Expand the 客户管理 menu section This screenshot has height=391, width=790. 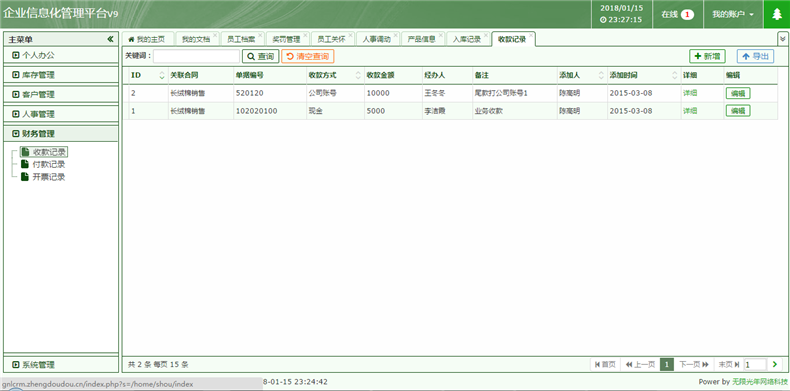(61, 94)
